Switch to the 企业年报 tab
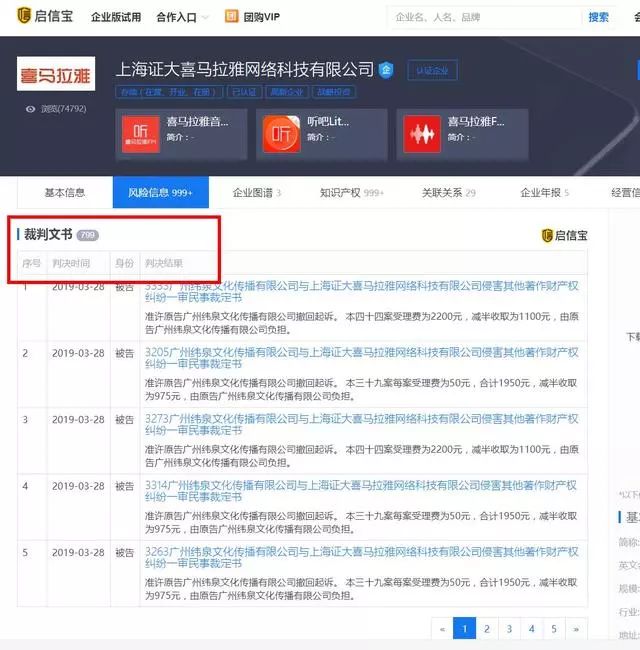Image resolution: width=640 pixels, height=650 pixels. [544, 193]
